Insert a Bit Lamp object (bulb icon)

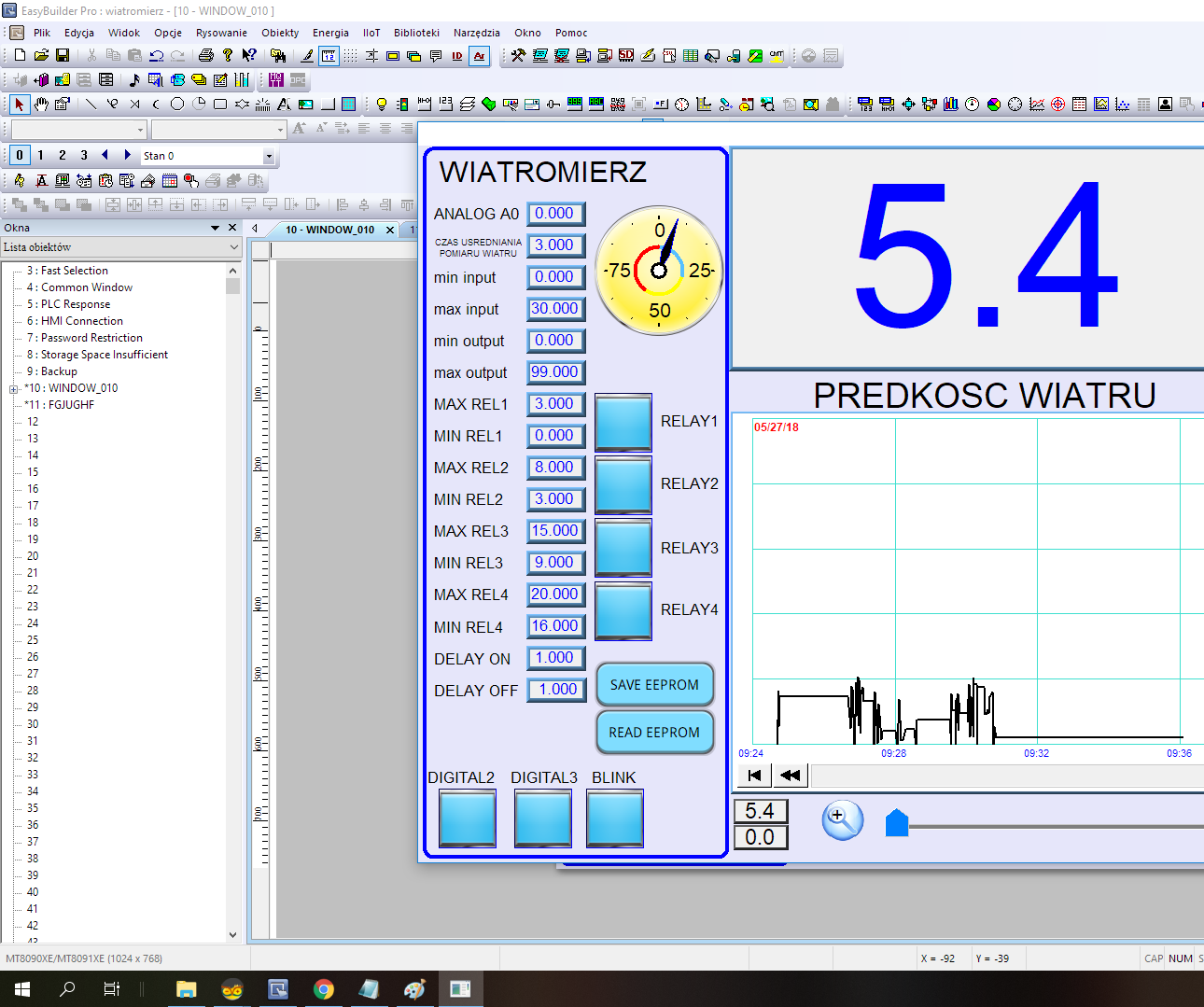pos(382,104)
